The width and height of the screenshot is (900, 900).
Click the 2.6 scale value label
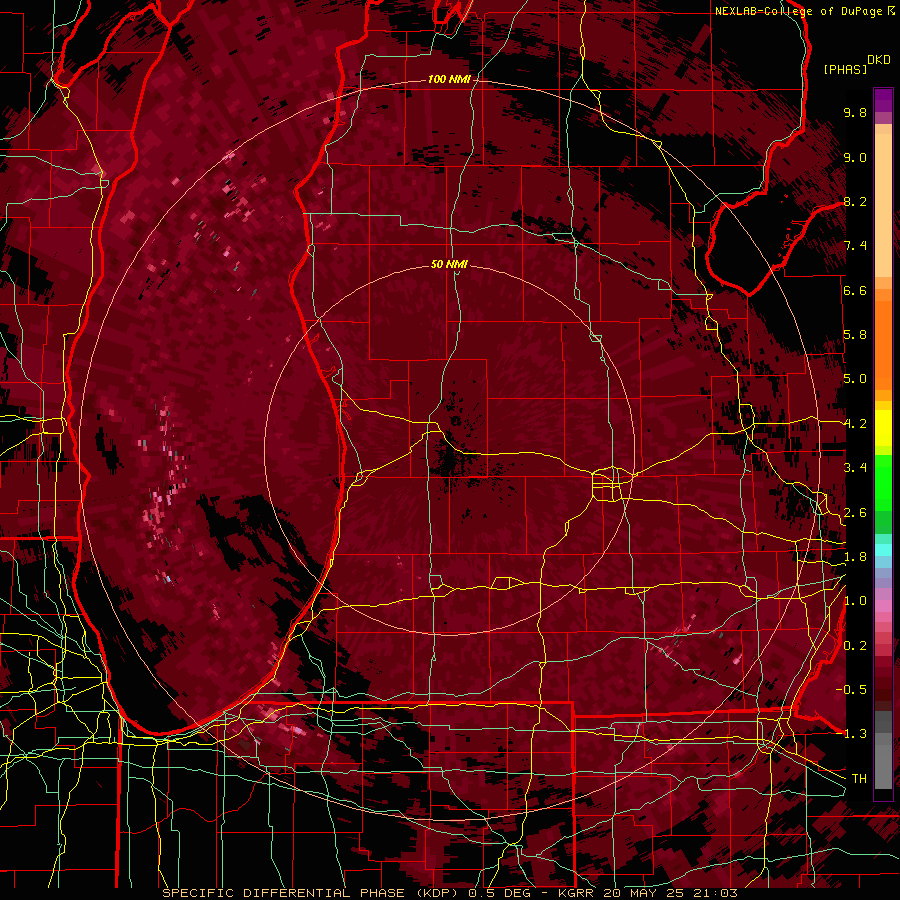(x=855, y=513)
